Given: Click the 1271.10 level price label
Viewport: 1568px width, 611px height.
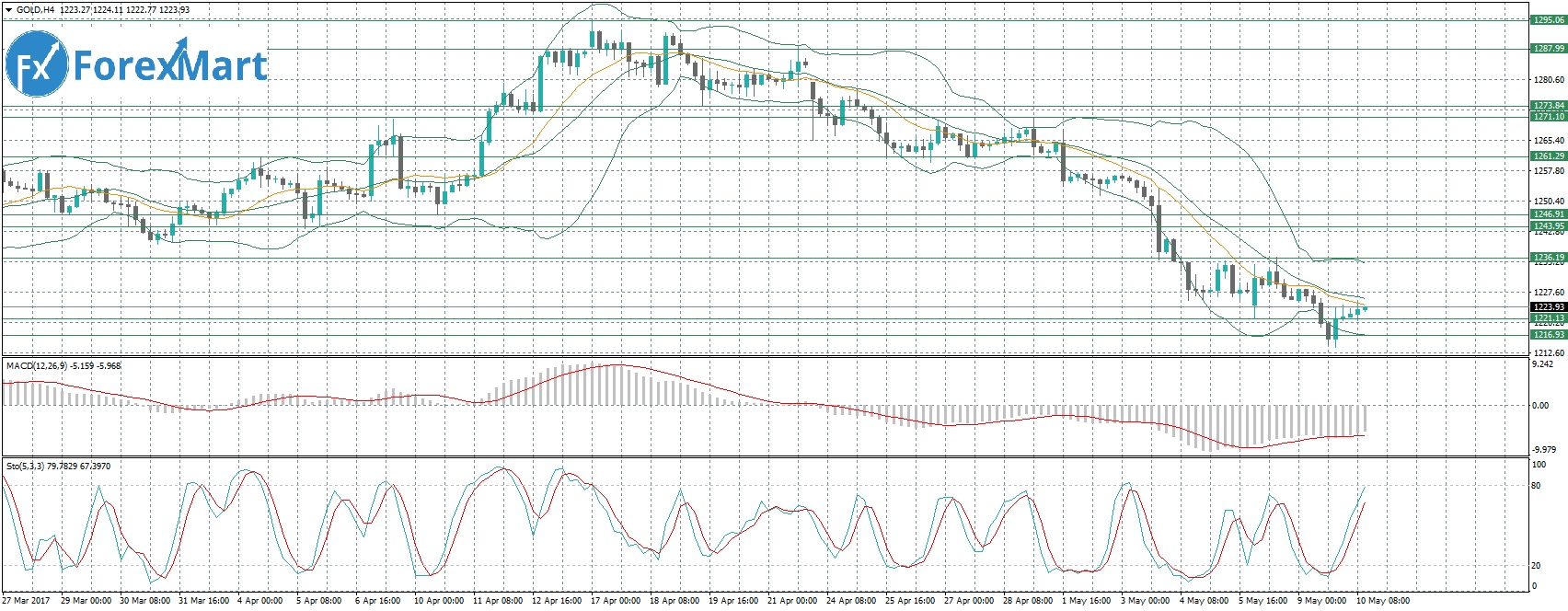Looking at the screenshot, I should (1548, 117).
